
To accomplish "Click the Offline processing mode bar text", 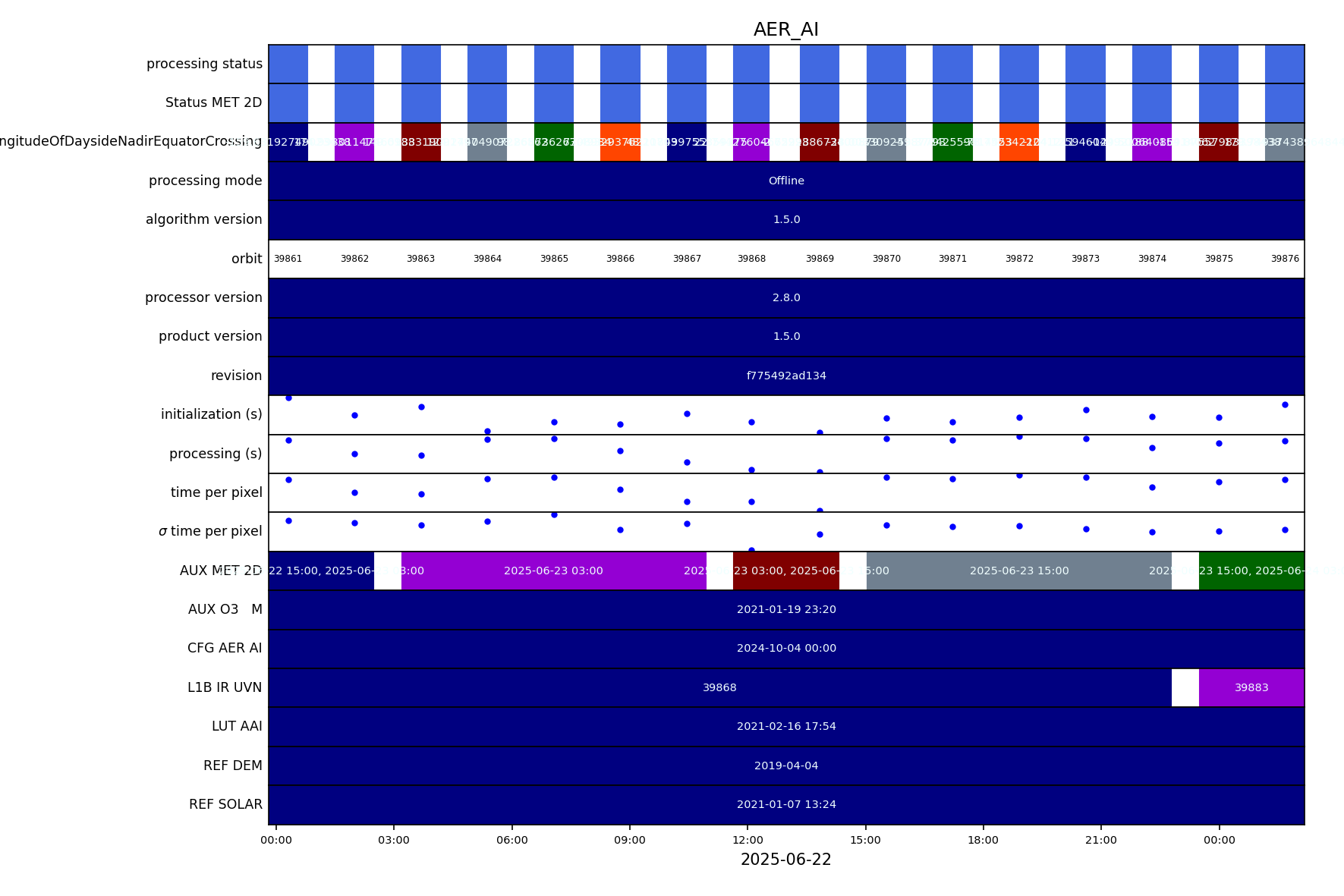I will coord(785,181).
